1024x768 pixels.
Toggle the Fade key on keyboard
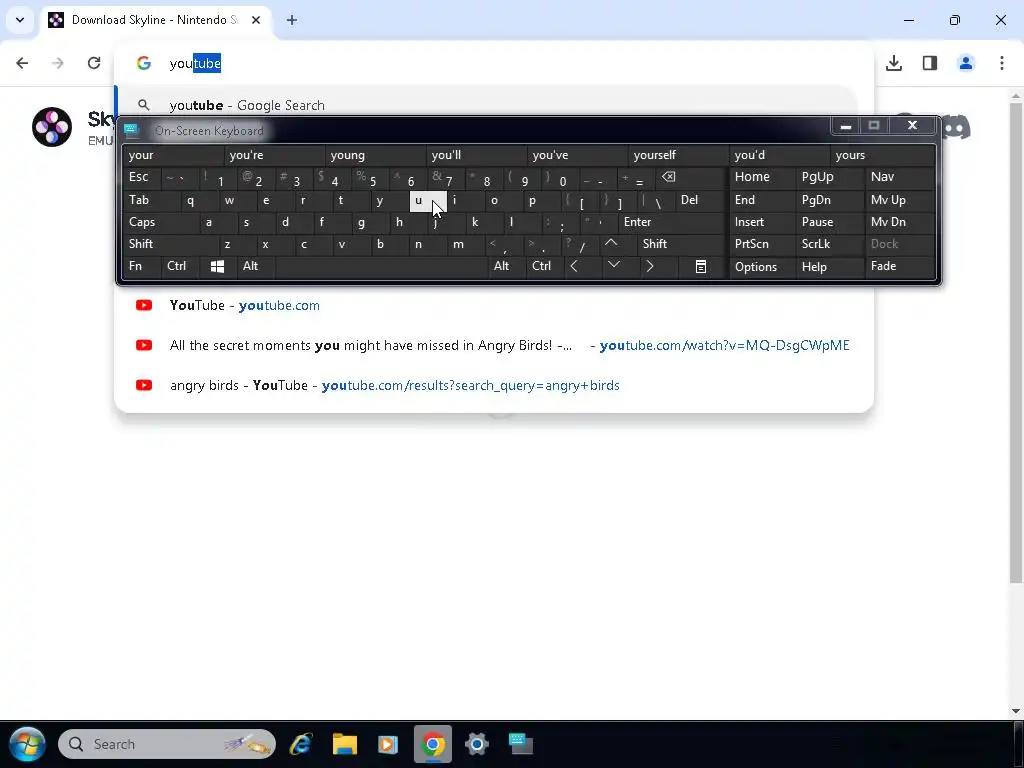(900, 266)
